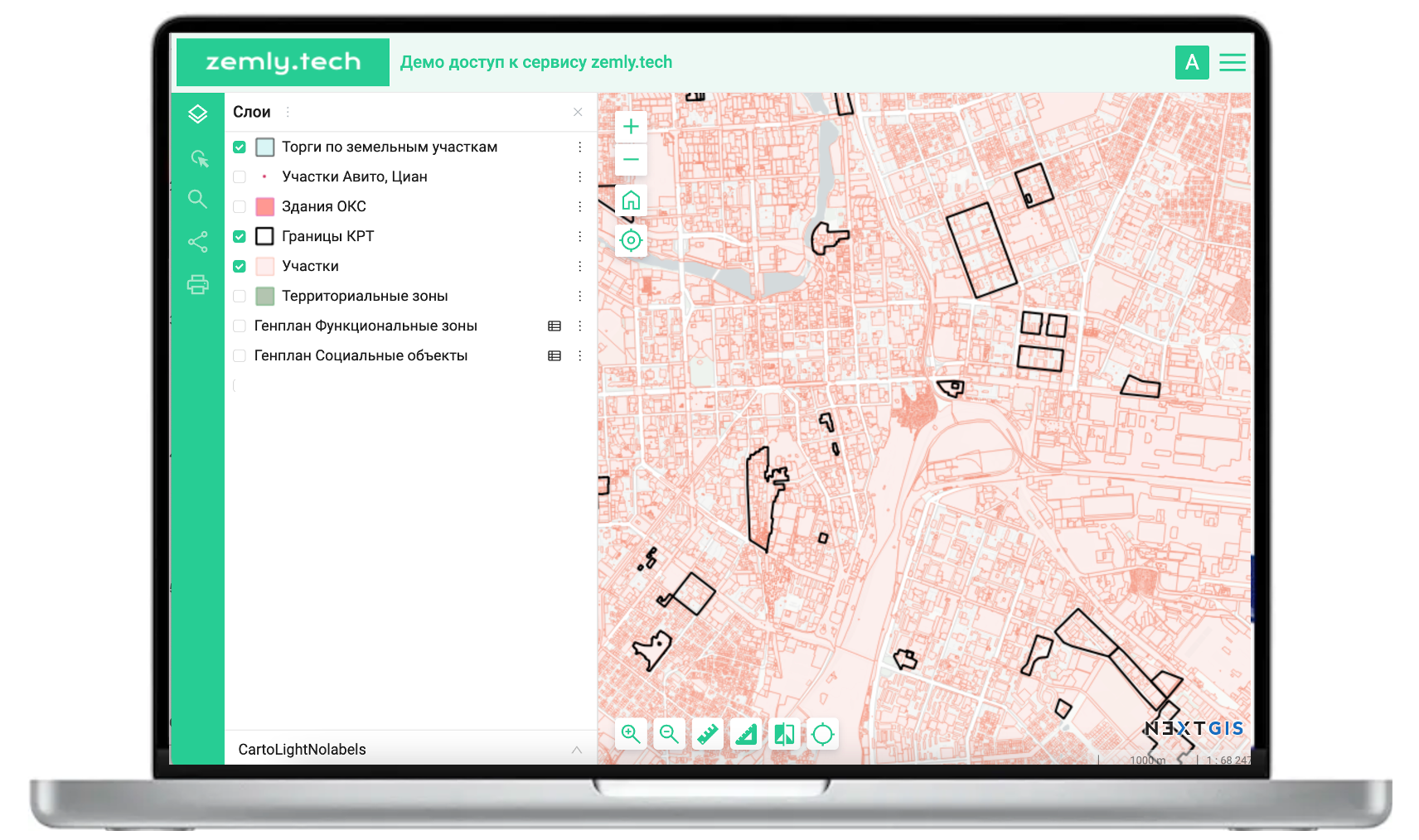The image size is (1419, 840).
Task: Open the hamburger main menu
Action: pyautogui.click(x=1233, y=62)
